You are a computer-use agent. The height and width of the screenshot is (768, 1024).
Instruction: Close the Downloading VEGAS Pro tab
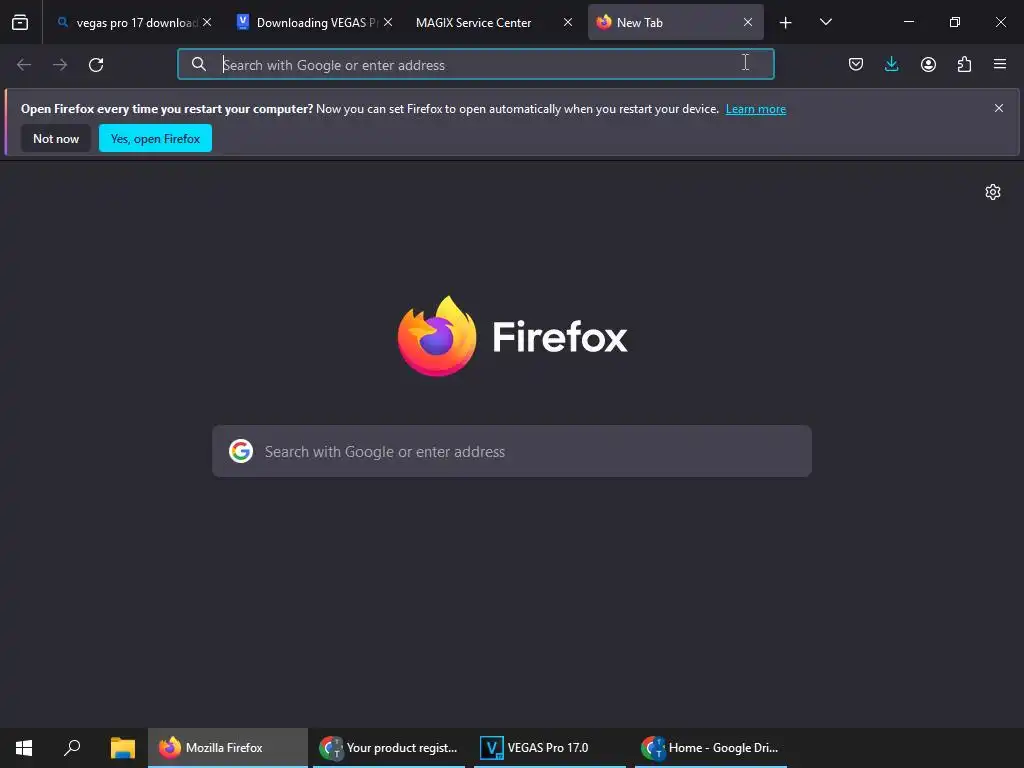pos(388,22)
